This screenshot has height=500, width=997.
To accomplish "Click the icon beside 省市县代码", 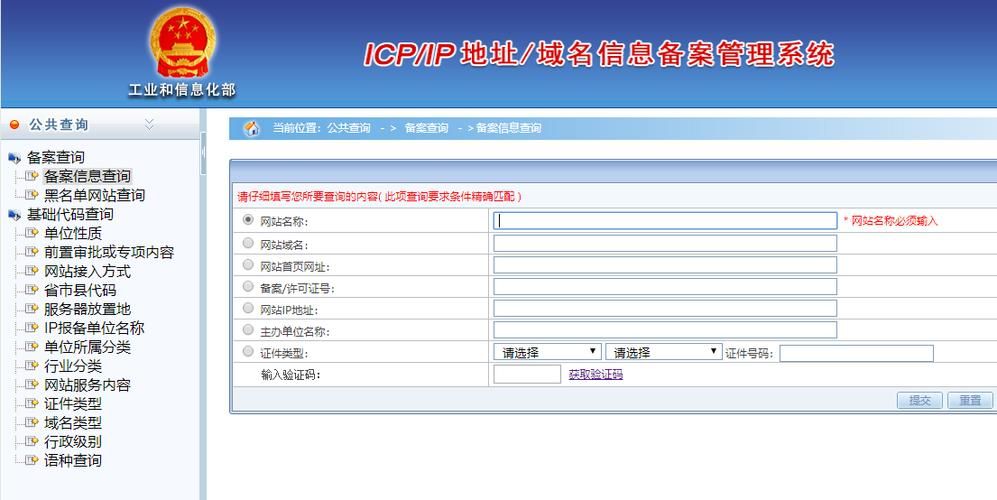I will click(x=32, y=290).
